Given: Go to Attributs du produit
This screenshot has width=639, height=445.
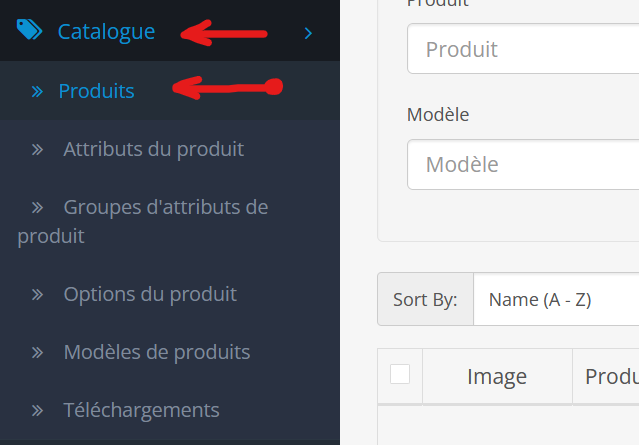Looking at the screenshot, I should pos(154,149).
